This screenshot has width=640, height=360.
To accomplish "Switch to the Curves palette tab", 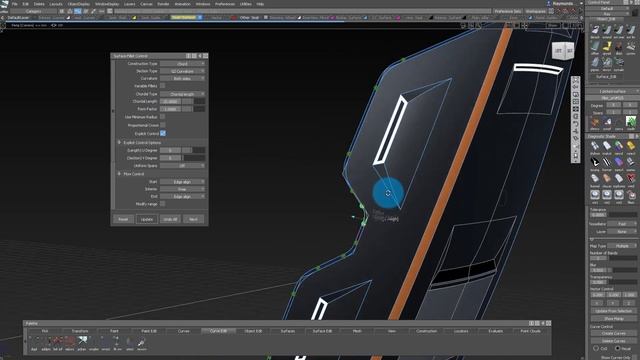I will [x=184, y=331].
